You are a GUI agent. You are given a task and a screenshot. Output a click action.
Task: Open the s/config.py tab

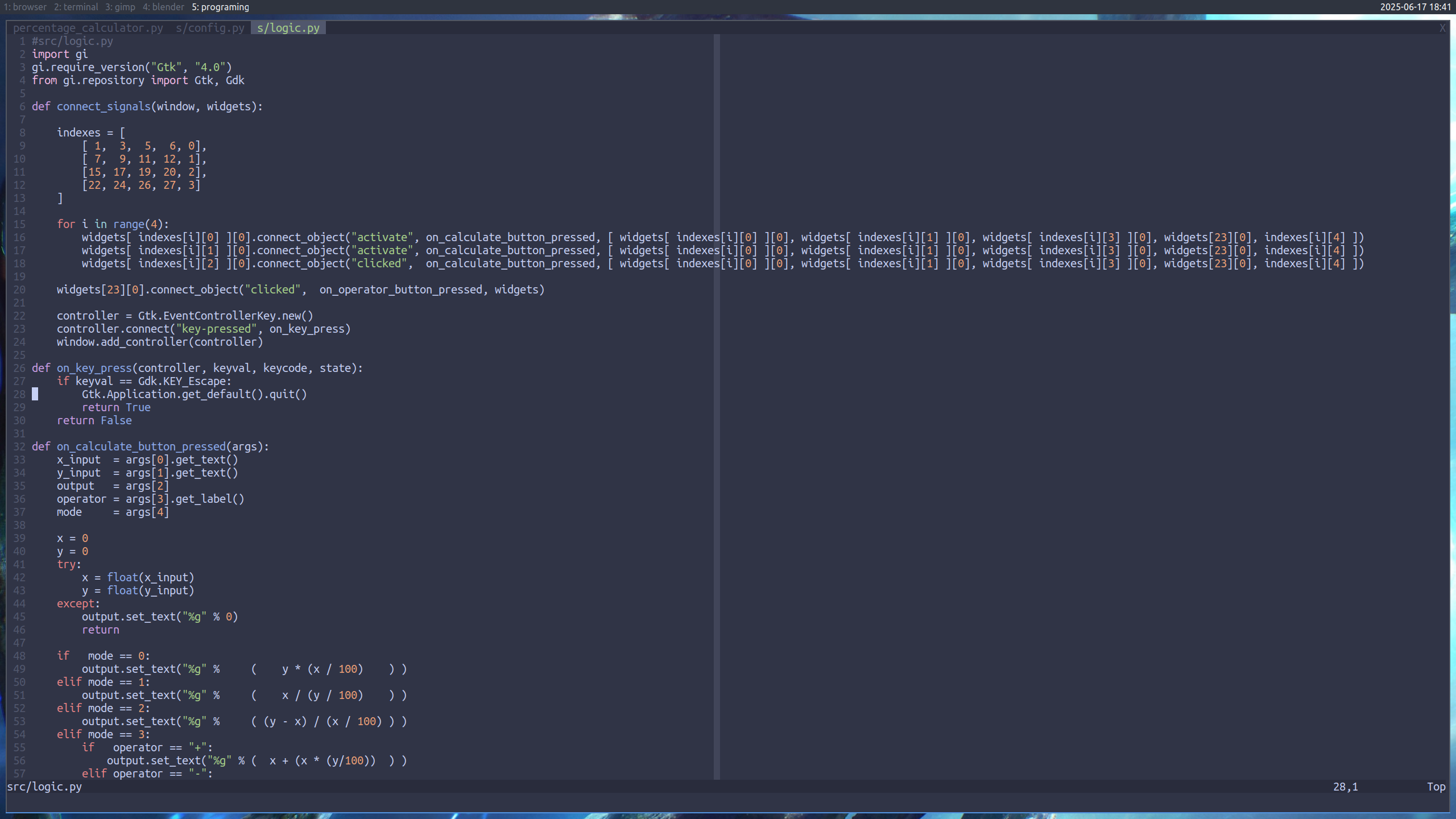tap(210, 28)
